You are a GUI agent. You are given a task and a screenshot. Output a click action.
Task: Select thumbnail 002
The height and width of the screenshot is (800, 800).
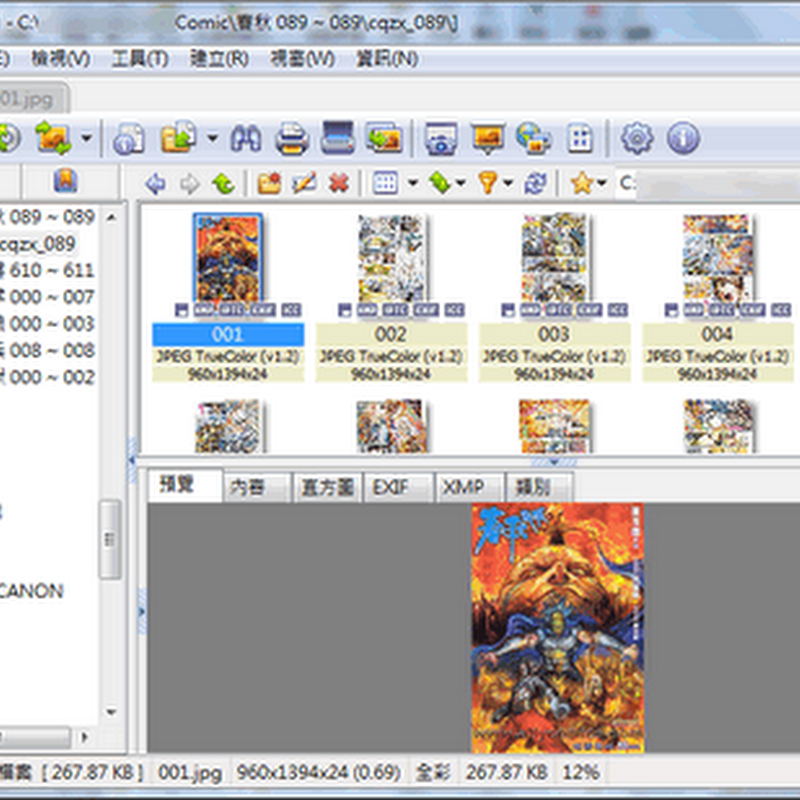(391, 258)
